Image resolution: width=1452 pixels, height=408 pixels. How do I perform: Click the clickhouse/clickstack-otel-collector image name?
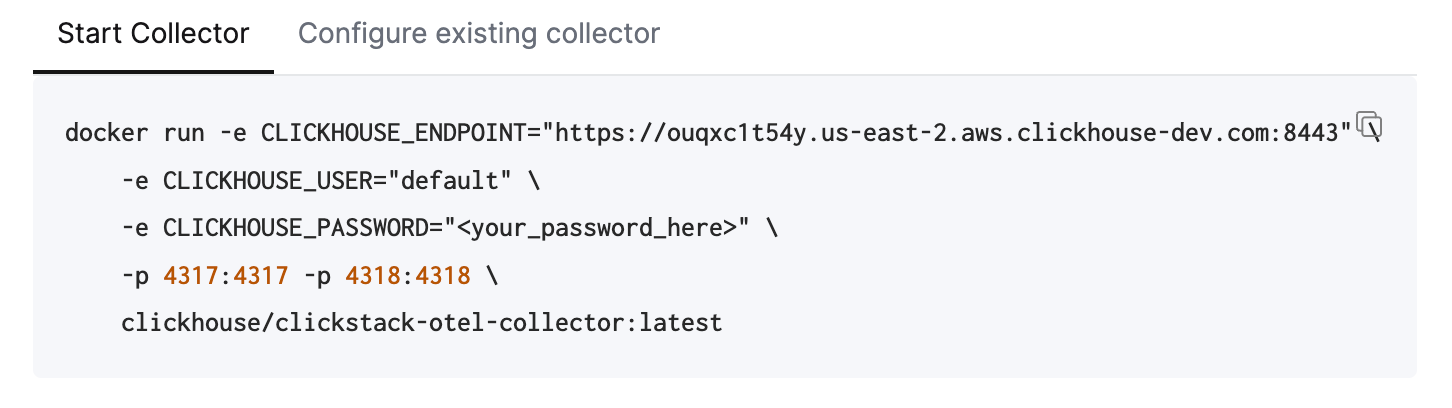377,324
